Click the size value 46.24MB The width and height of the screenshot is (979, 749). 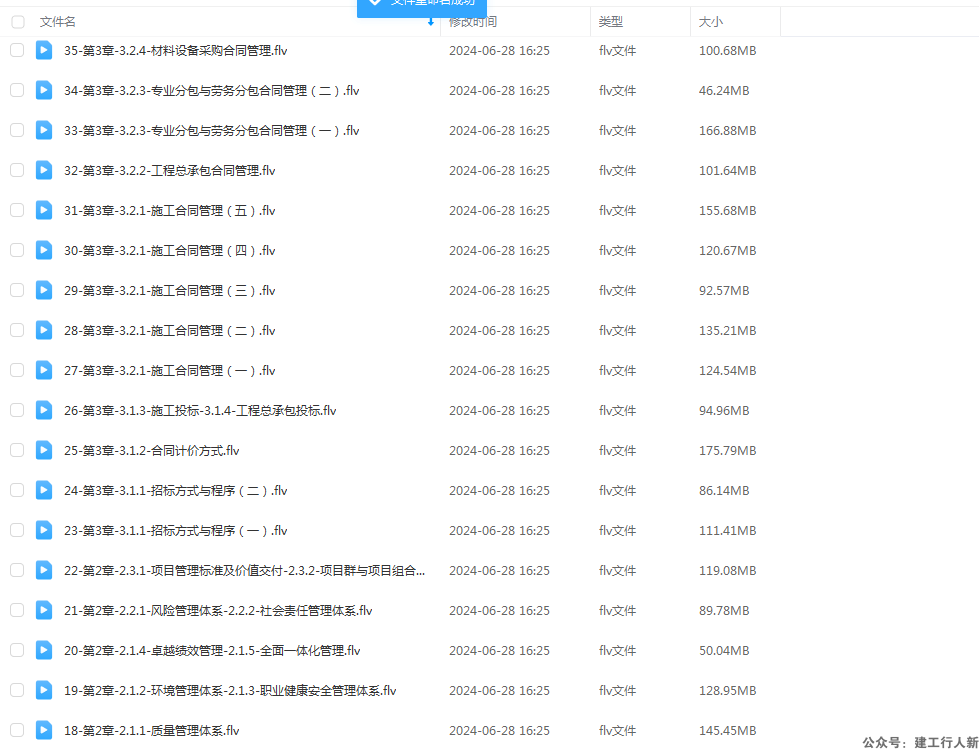pyautogui.click(x=724, y=91)
